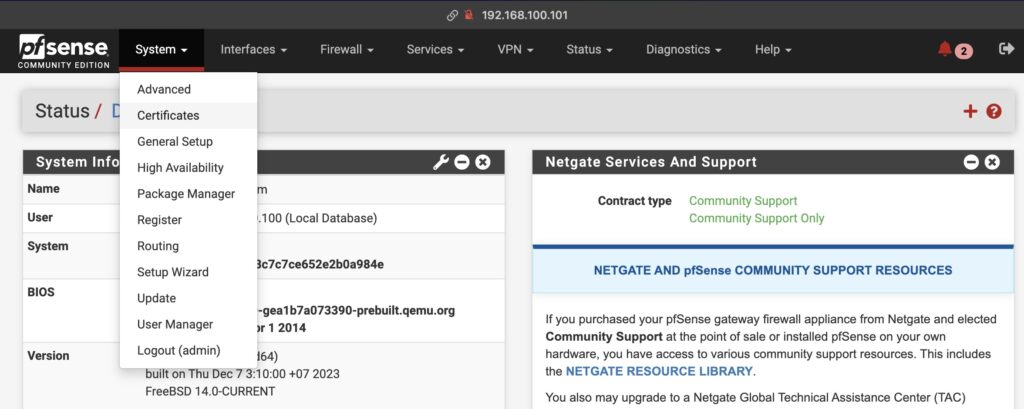Open the Status dropdown menu

tap(590, 50)
